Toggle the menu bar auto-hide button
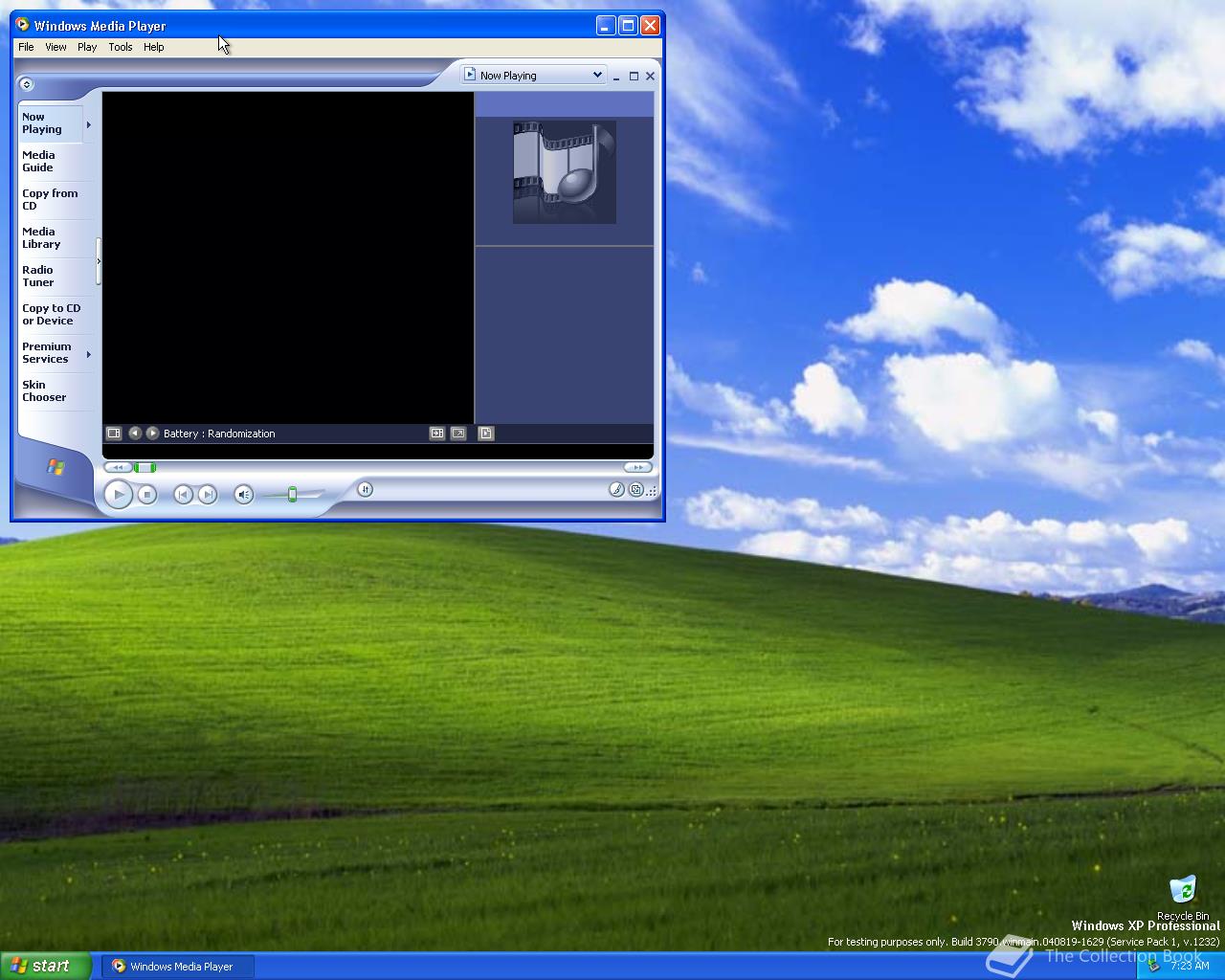 27,84
